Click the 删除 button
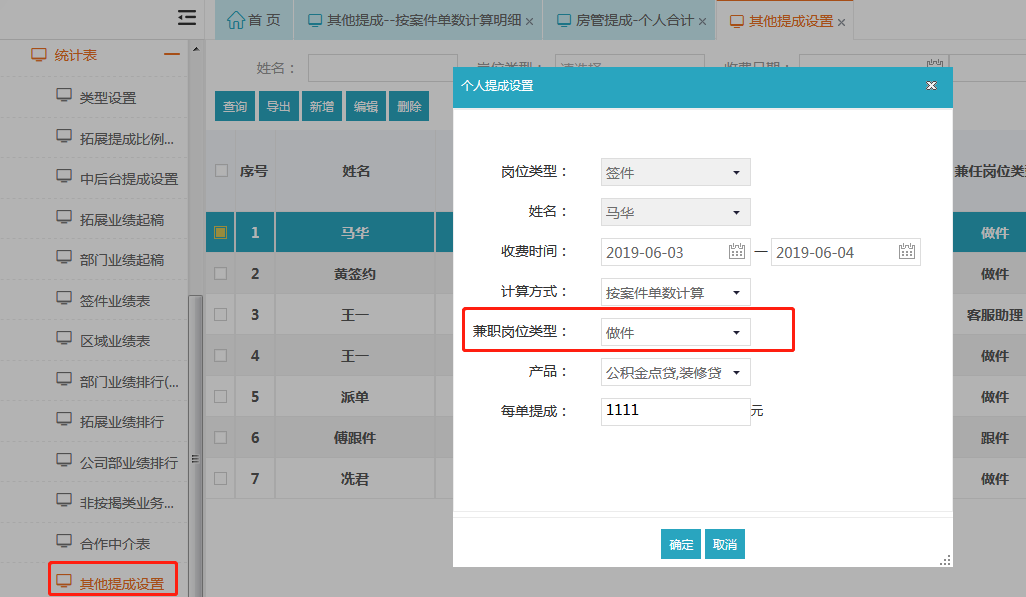 [x=409, y=106]
